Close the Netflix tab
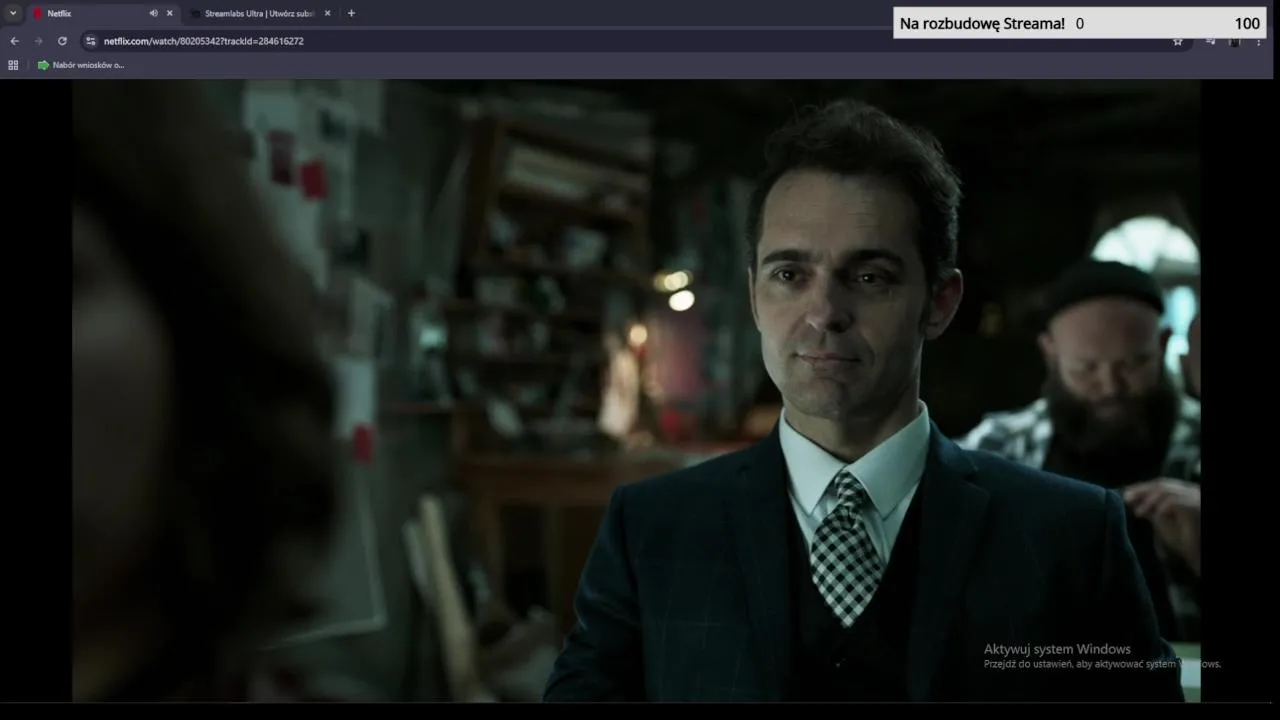This screenshot has width=1280, height=720. pos(169,13)
